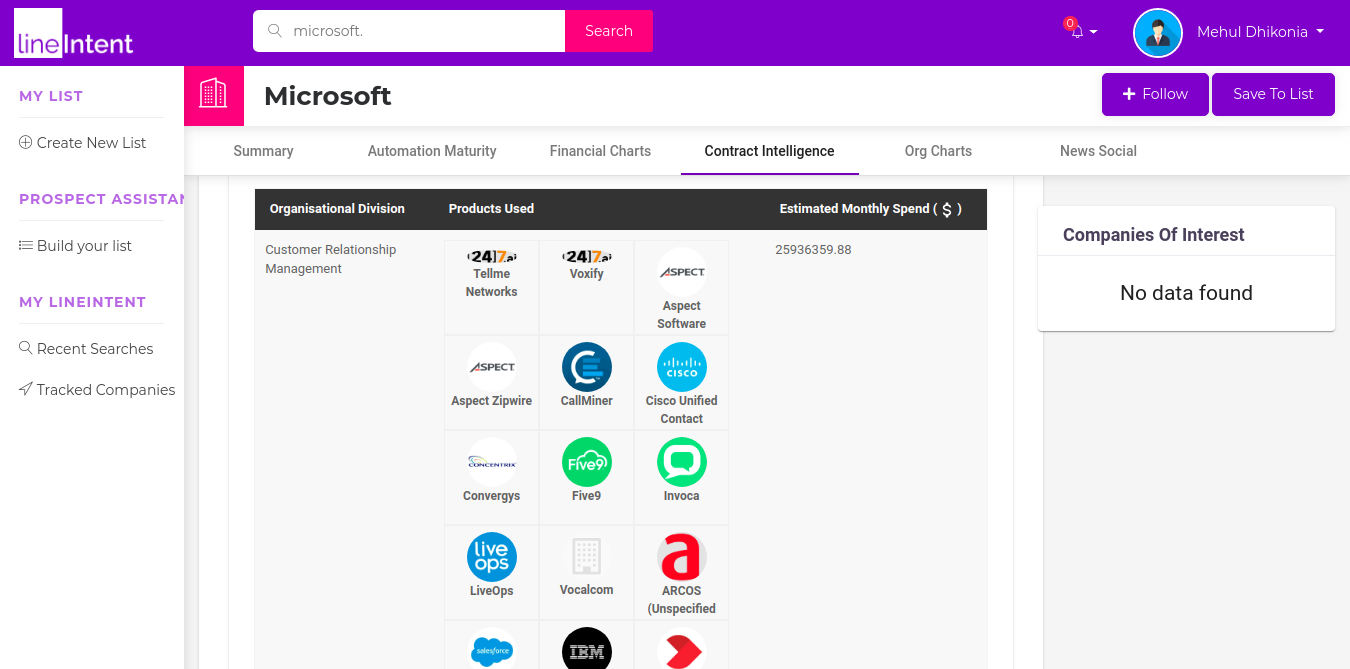Screen dimensions: 1350x669
Task: Open the Mehul Dhikonia account dropdown
Action: [1260, 32]
